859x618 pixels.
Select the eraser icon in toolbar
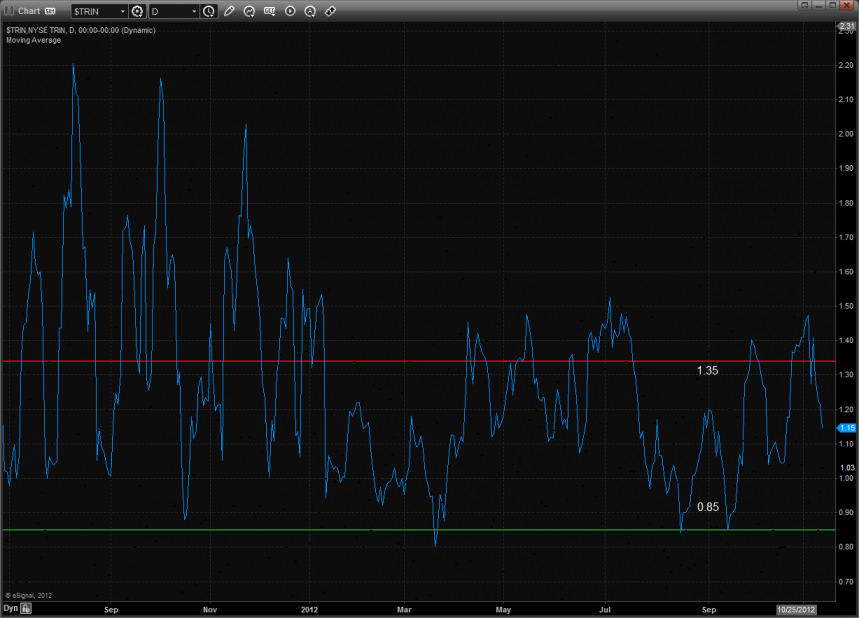pos(330,11)
